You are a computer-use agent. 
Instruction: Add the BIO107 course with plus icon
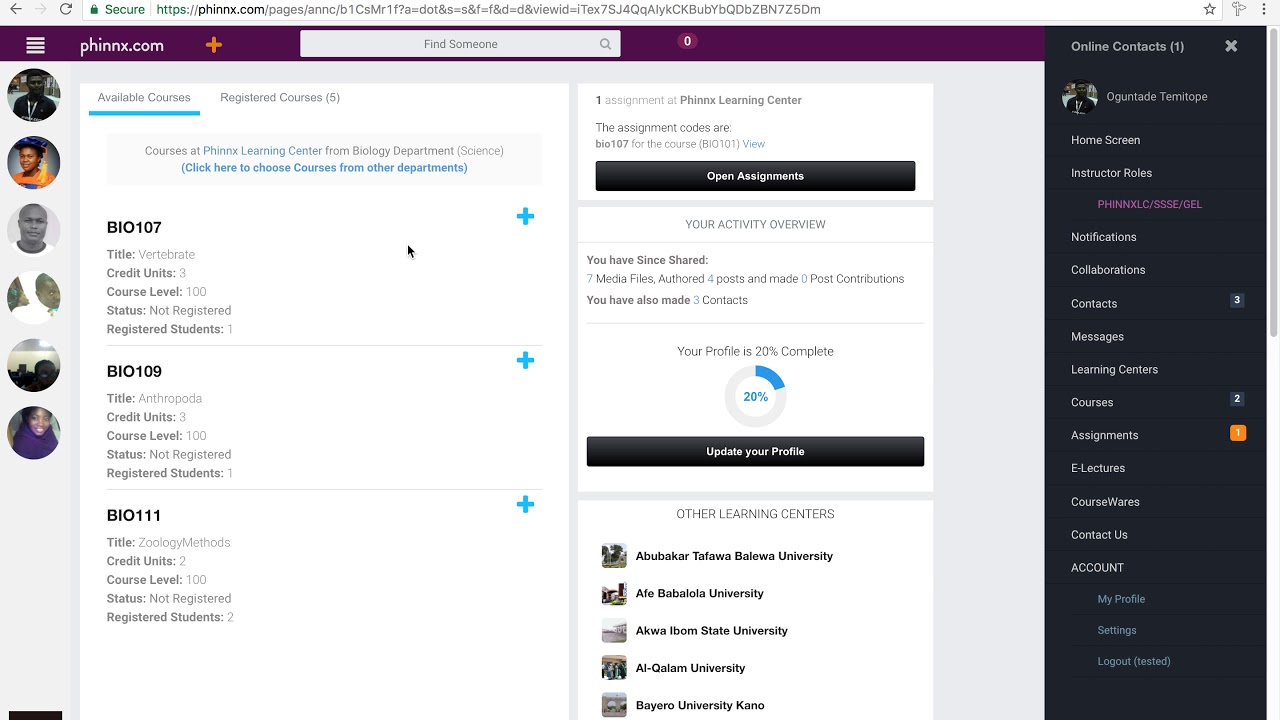click(x=525, y=216)
